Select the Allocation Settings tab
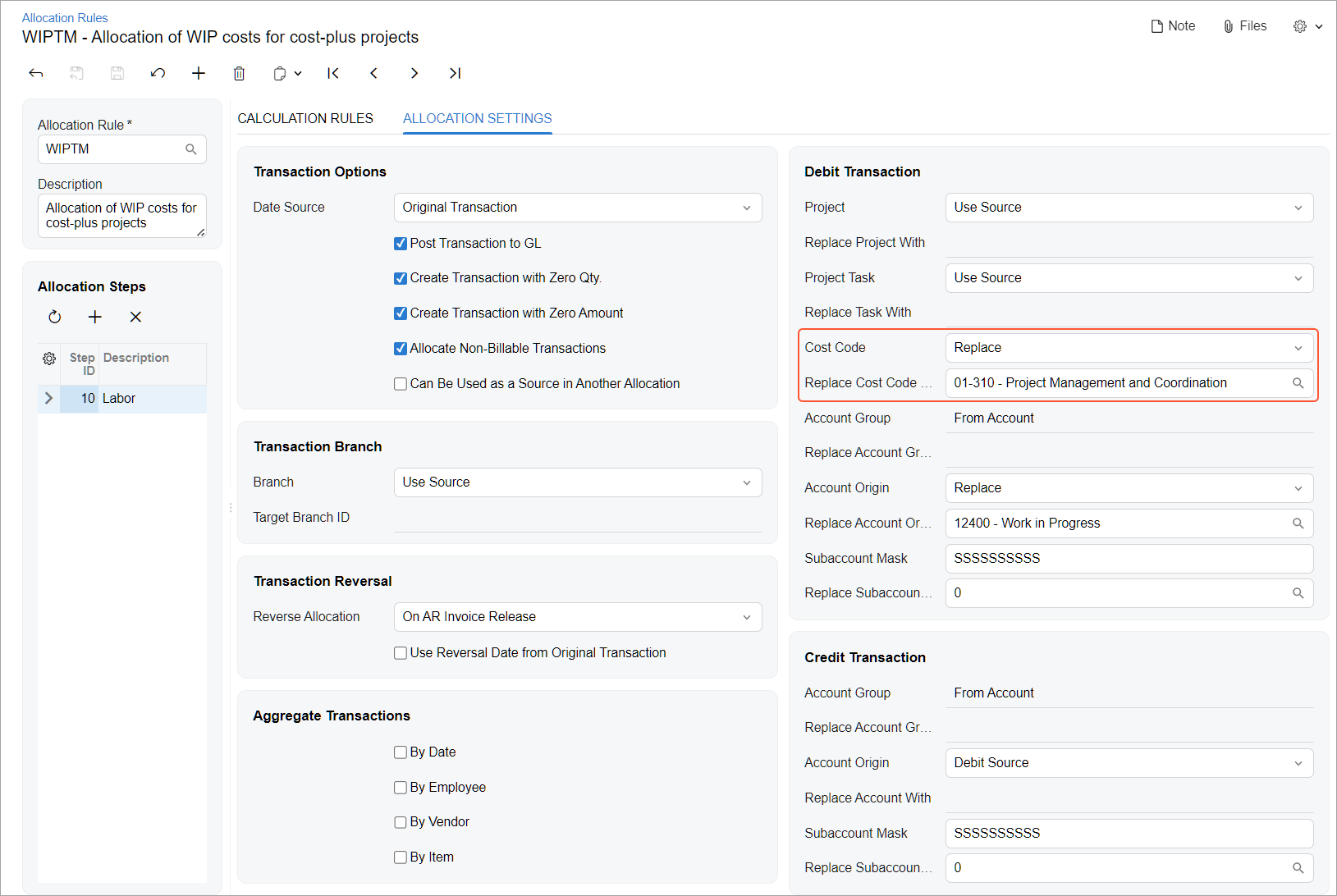The height and width of the screenshot is (896, 1337). 477,118
